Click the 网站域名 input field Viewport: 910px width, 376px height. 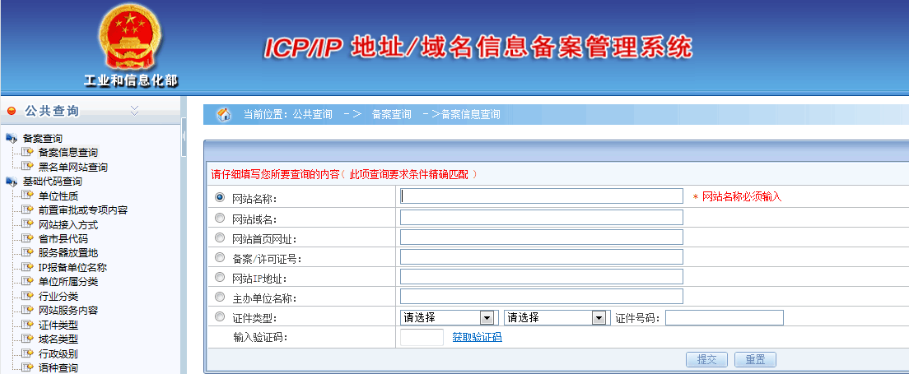541,218
